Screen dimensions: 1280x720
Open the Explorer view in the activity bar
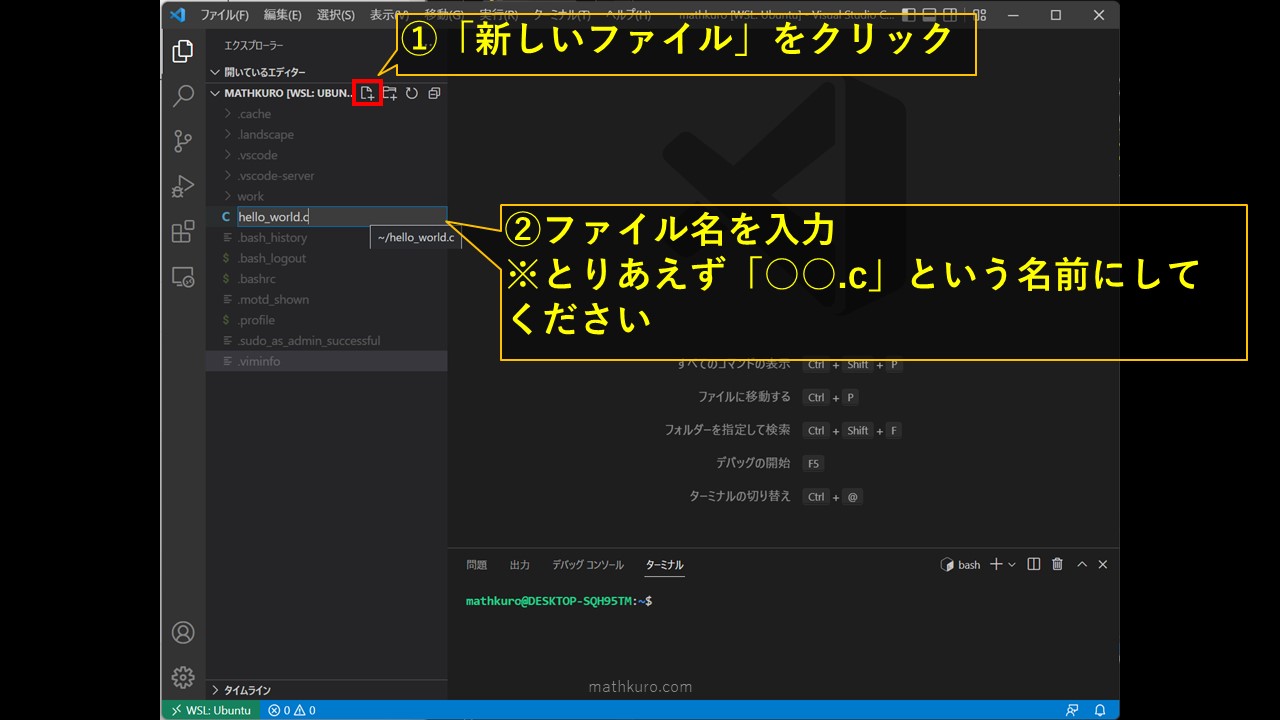(183, 51)
